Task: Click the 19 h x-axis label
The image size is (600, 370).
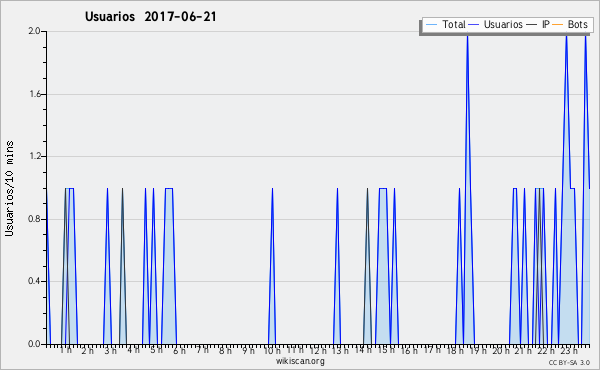Action: [x=478, y=350]
